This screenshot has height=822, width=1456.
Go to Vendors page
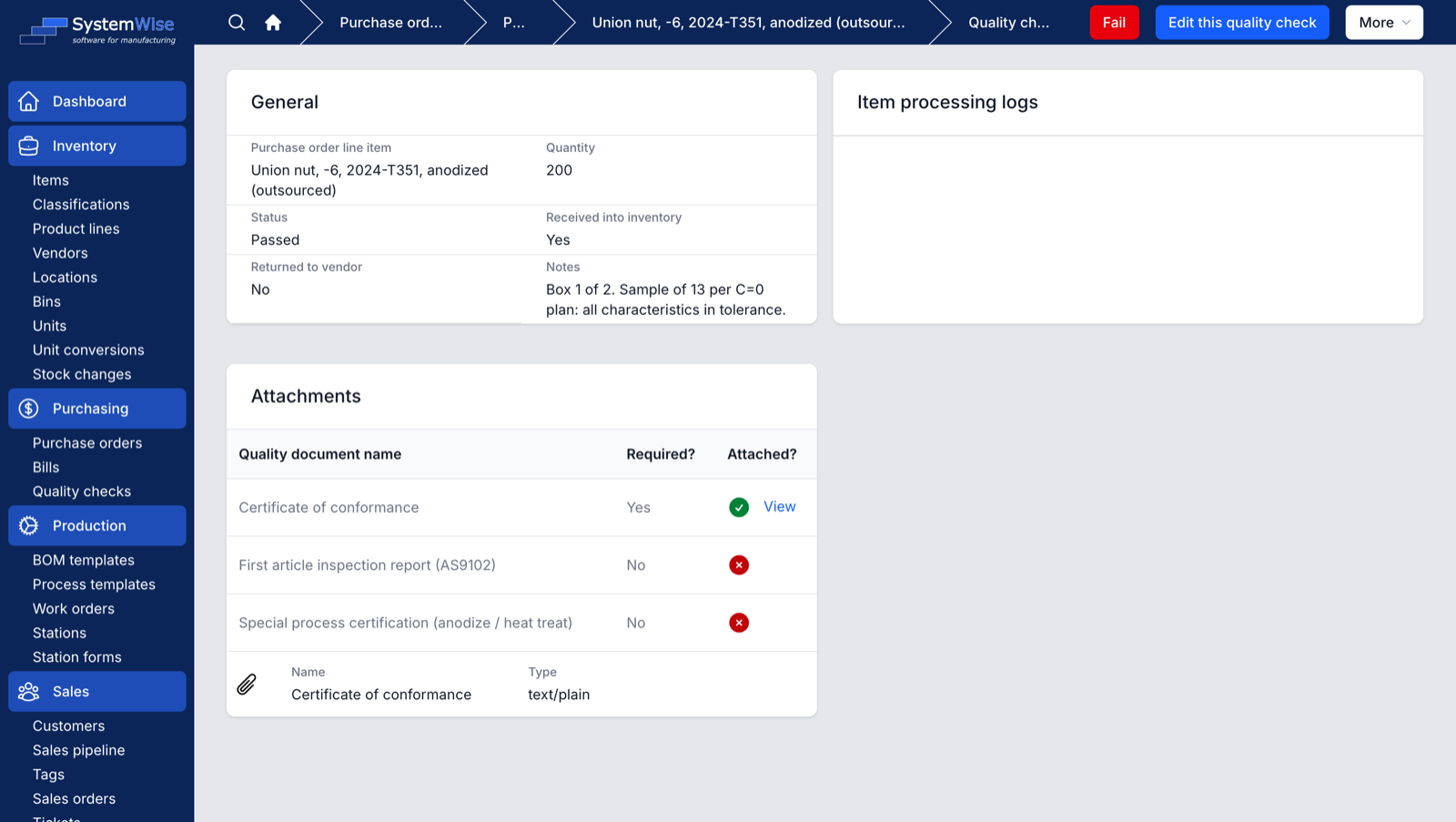pyautogui.click(x=60, y=253)
